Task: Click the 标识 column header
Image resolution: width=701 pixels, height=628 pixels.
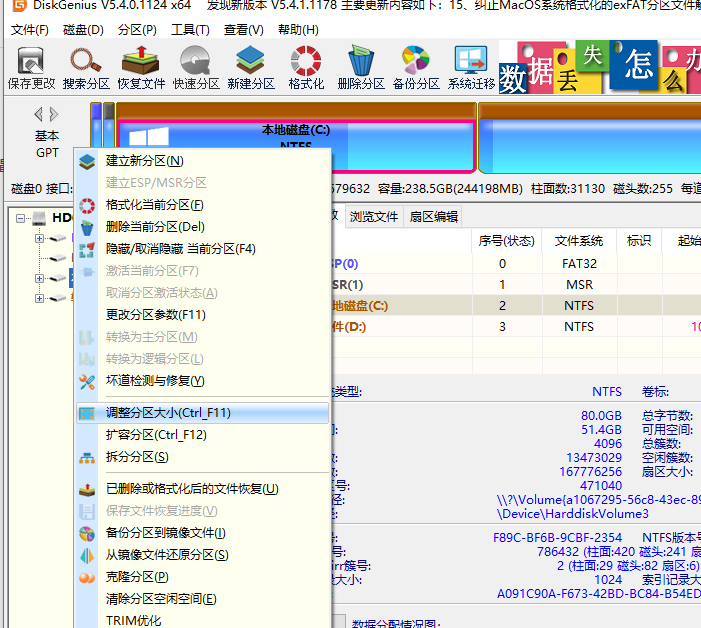Action: point(639,241)
